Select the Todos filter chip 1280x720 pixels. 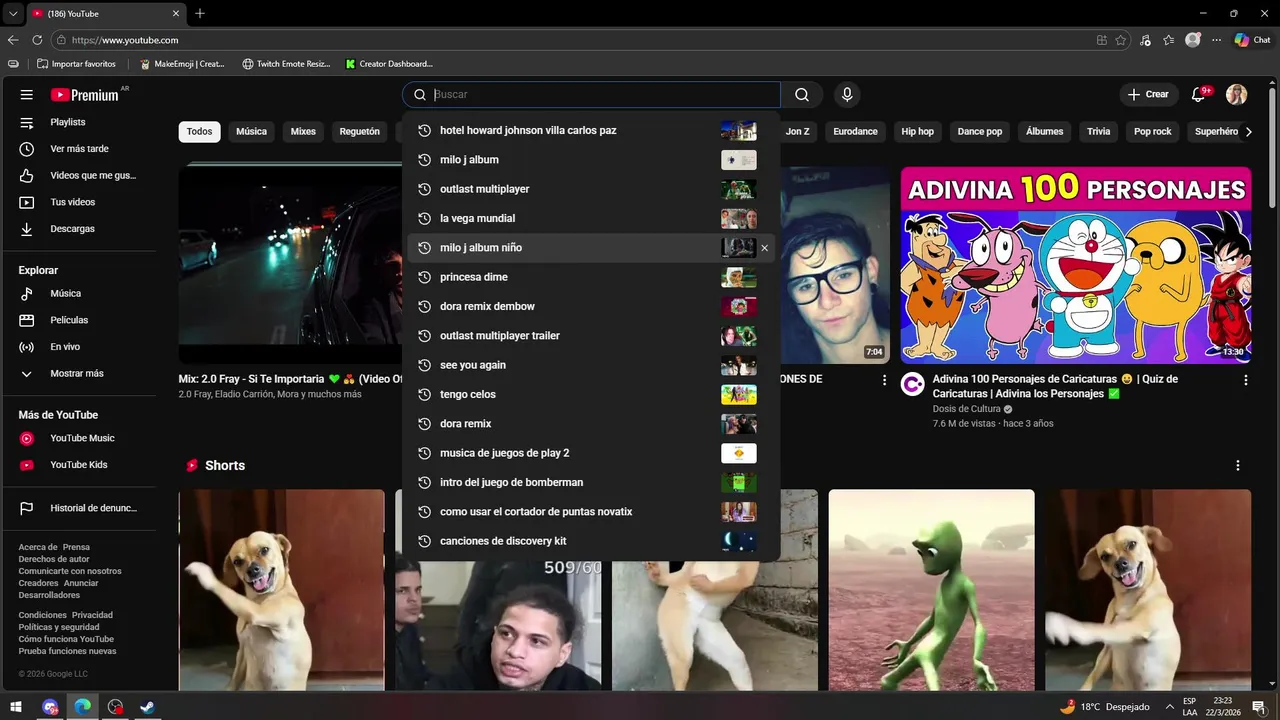coord(199,132)
